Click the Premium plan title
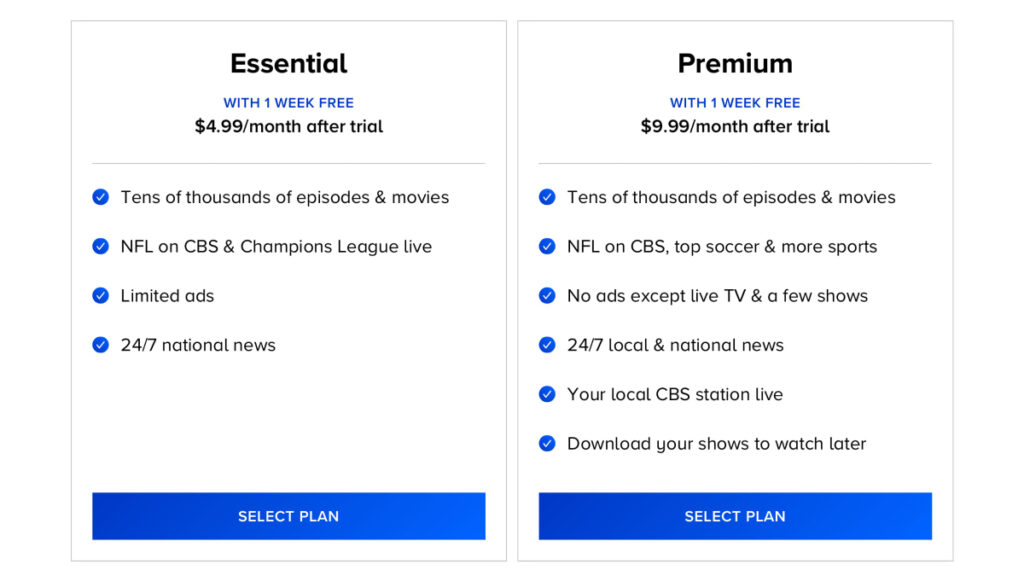This screenshot has height=576, width=1024. click(x=735, y=63)
